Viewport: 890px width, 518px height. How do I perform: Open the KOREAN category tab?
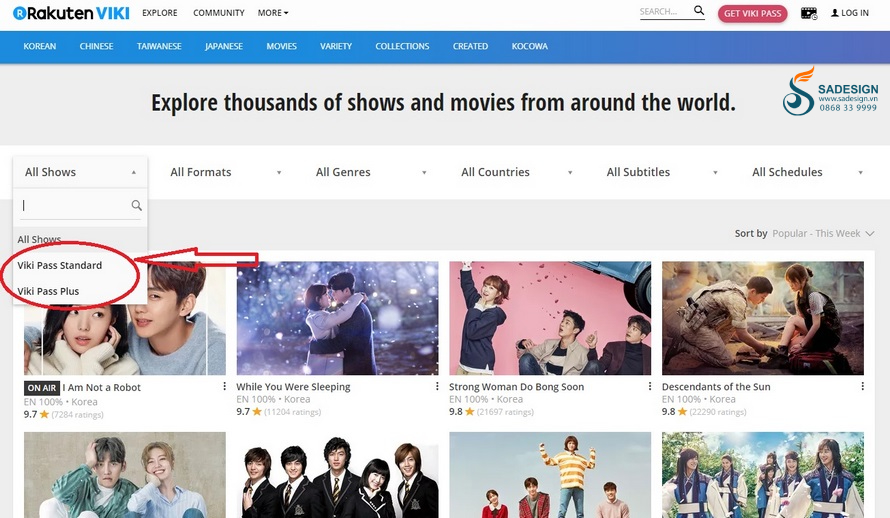(x=40, y=46)
